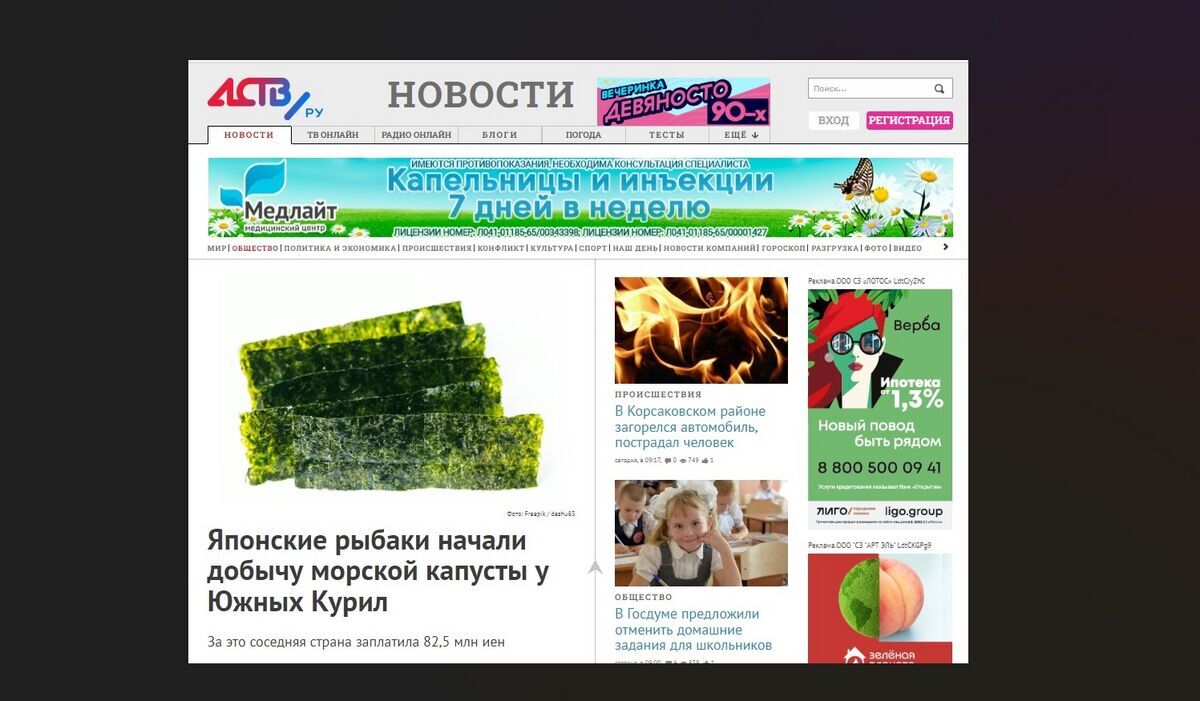The height and width of the screenshot is (701, 1200).
Task: Click the thumbs-up icon on the car fire story
Action: click(x=706, y=461)
